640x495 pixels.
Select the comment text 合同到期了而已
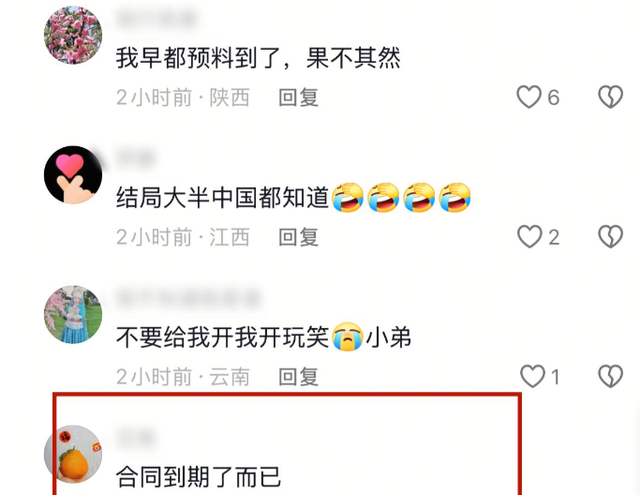pyautogui.click(x=199, y=477)
